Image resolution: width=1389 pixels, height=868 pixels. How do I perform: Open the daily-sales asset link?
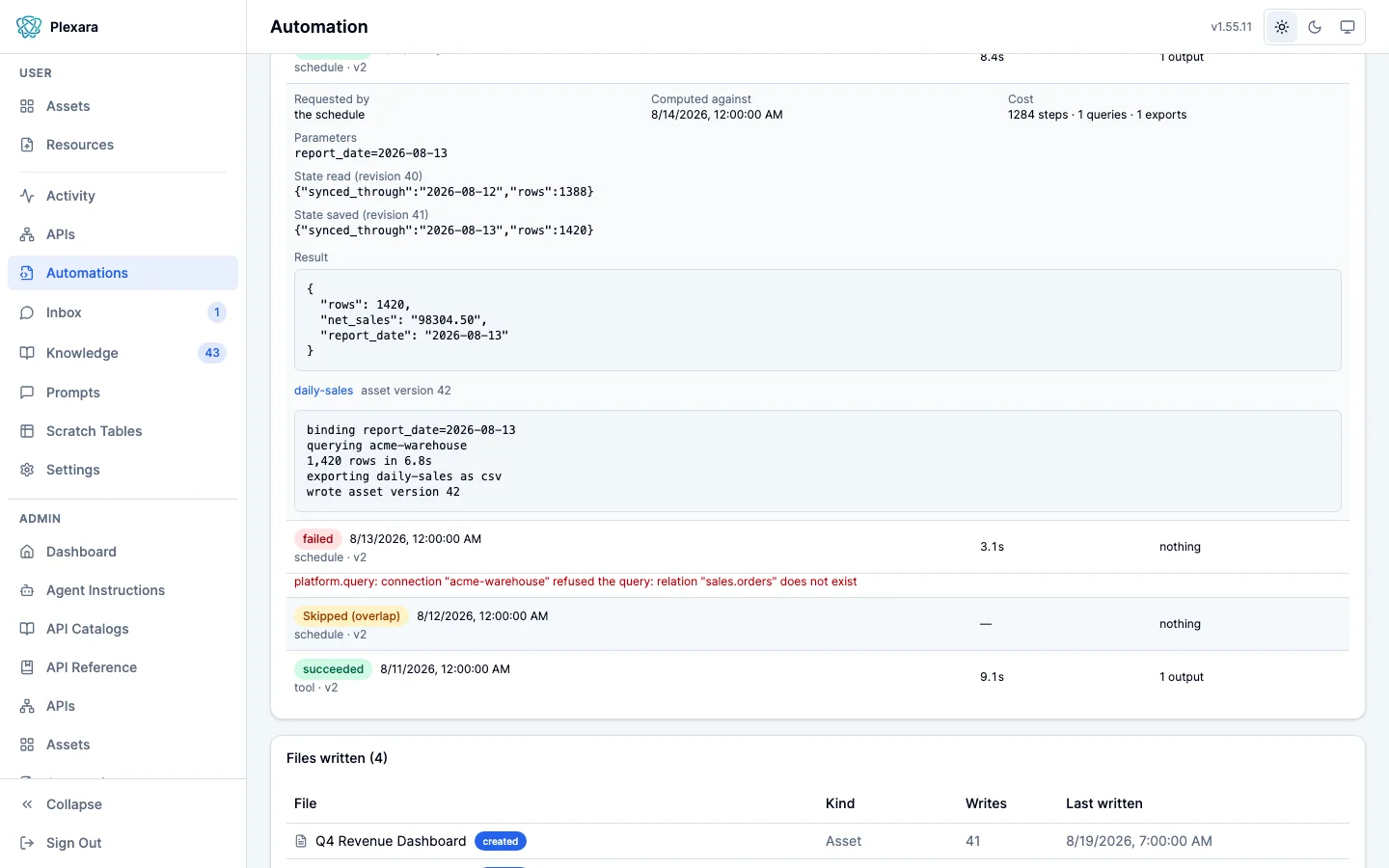(323, 391)
